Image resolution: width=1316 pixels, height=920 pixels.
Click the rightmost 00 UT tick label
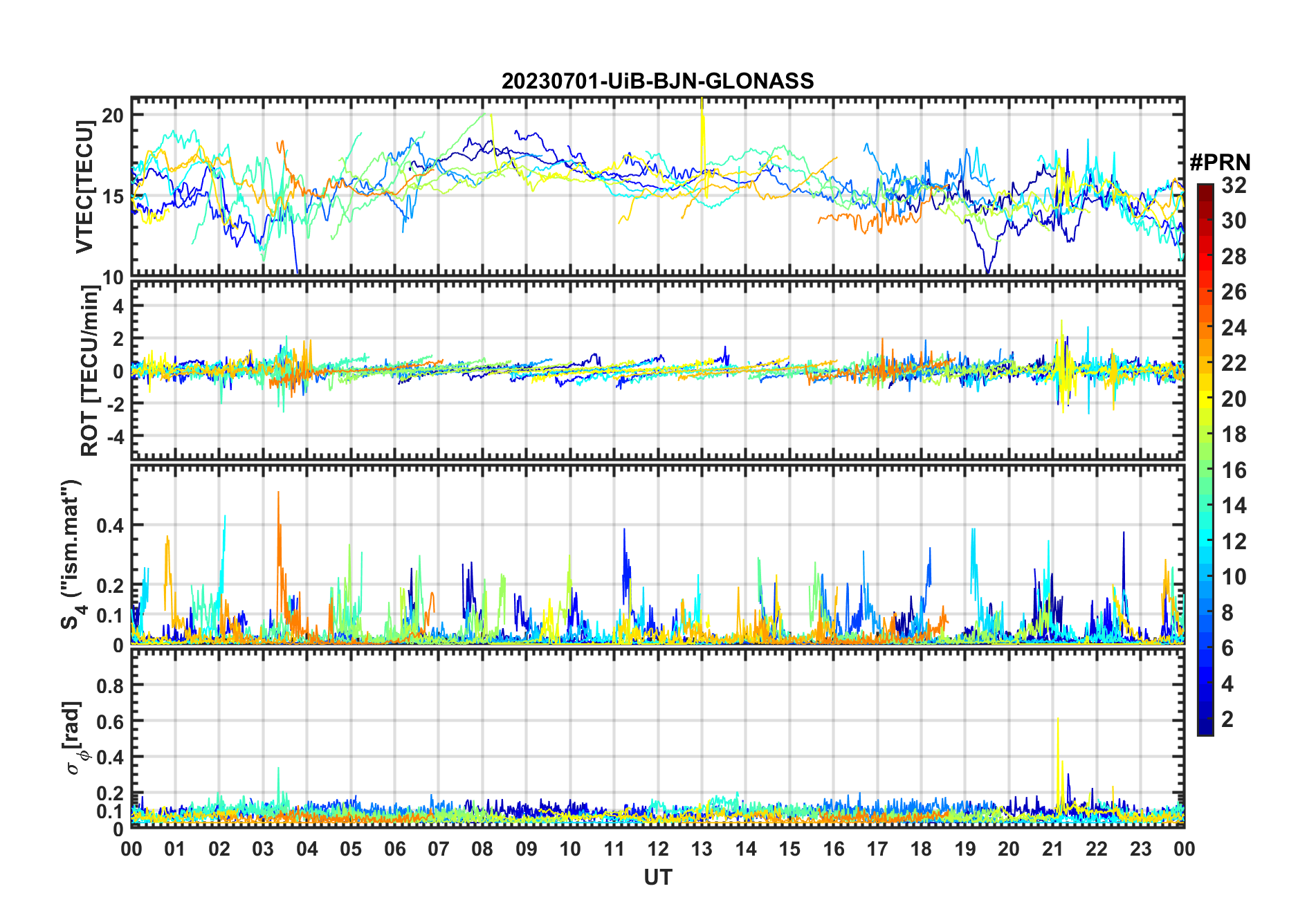(1184, 849)
